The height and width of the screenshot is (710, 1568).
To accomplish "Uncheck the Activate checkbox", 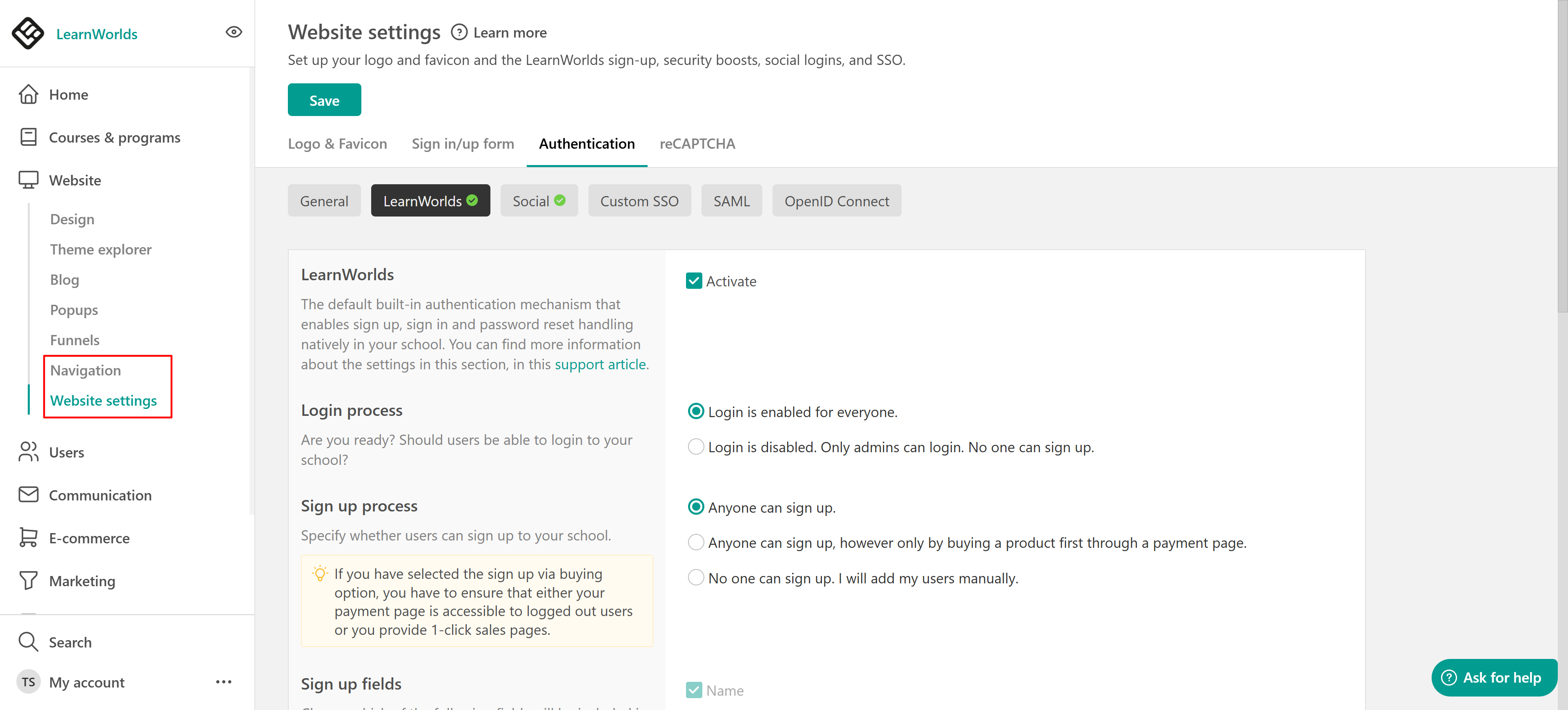I will point(693,281).
